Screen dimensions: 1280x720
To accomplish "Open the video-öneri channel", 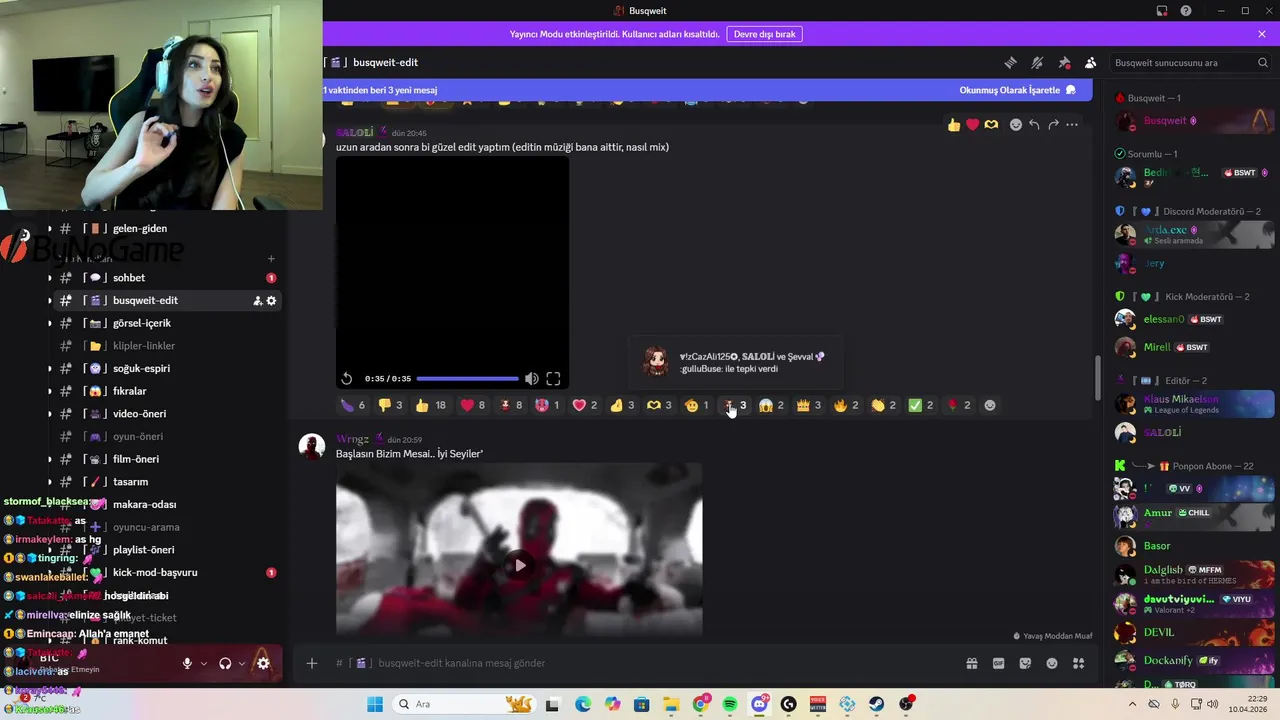I will 139,414.
